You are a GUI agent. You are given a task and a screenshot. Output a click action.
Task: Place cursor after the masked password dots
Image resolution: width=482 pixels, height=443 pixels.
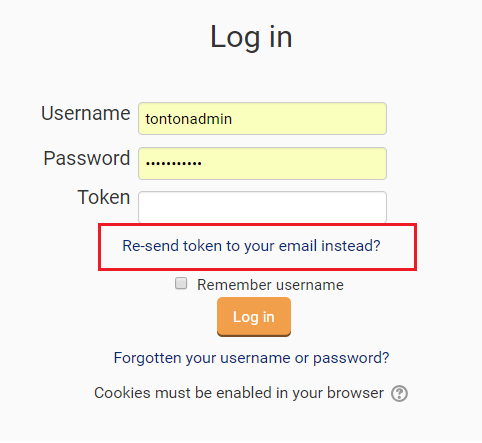[203, 164]
